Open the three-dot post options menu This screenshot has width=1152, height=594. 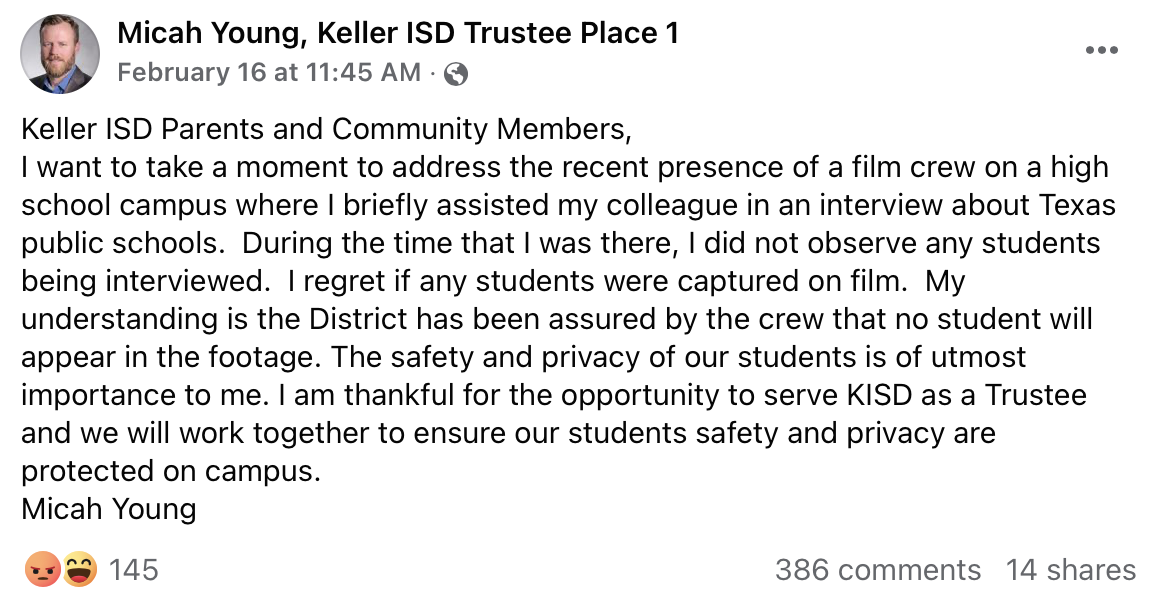coord(1101,51)
